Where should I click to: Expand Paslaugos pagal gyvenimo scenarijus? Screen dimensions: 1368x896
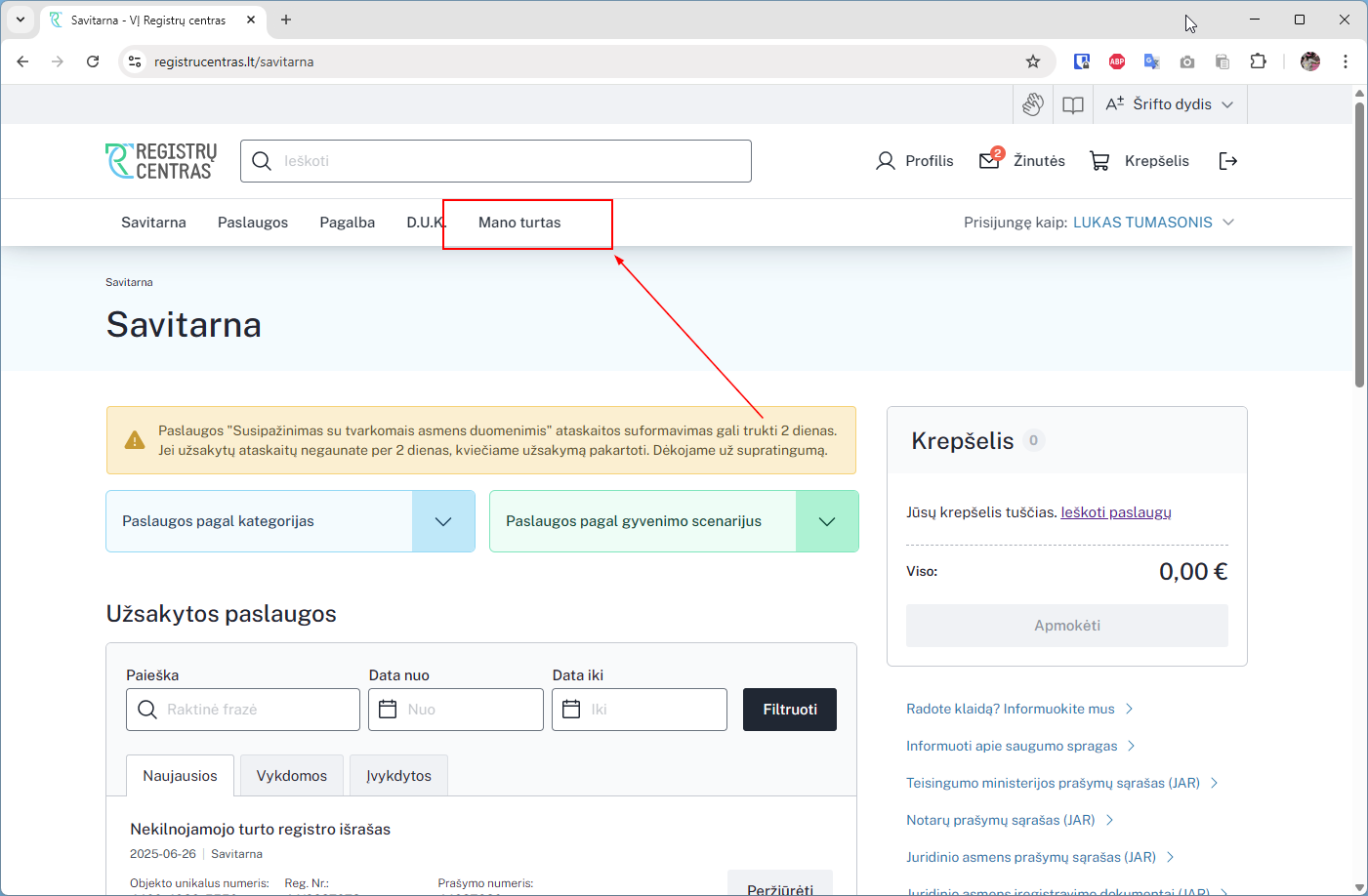[x=674, y=521]
